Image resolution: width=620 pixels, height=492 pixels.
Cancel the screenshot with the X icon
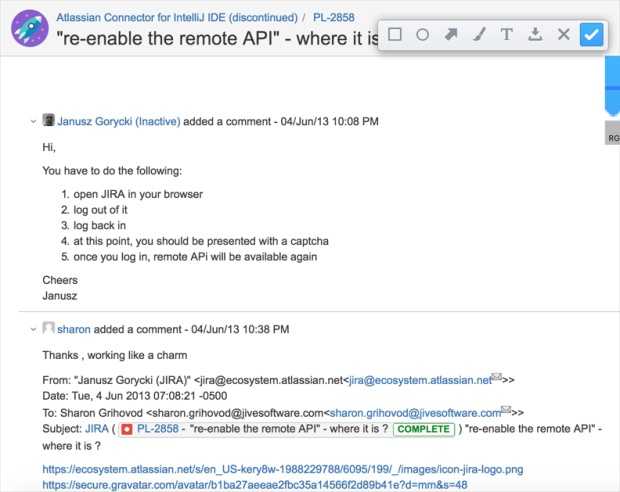(563, 34)
